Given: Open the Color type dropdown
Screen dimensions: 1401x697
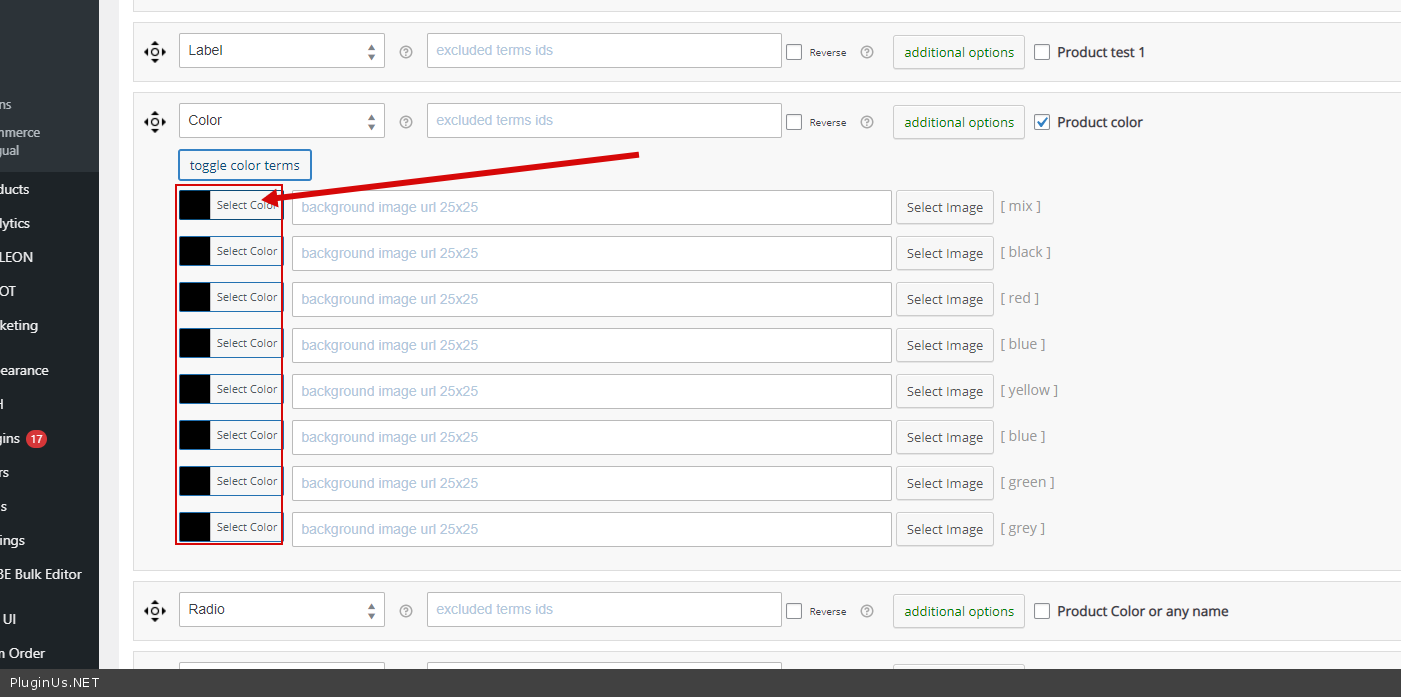Looking at the screenshot, I should click(x=281, y=121).
